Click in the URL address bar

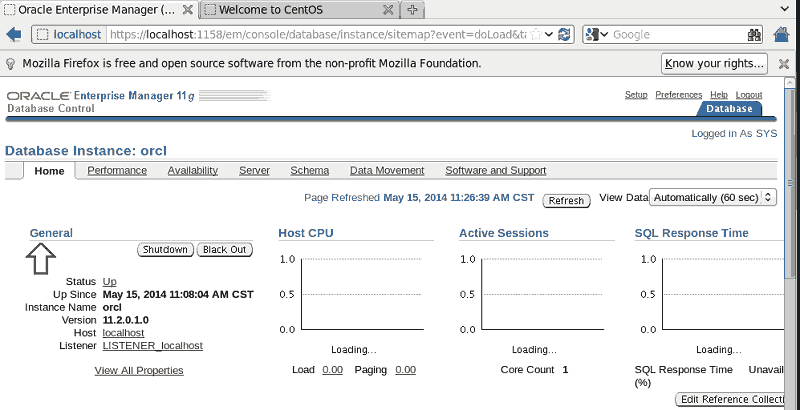(318, 35)
